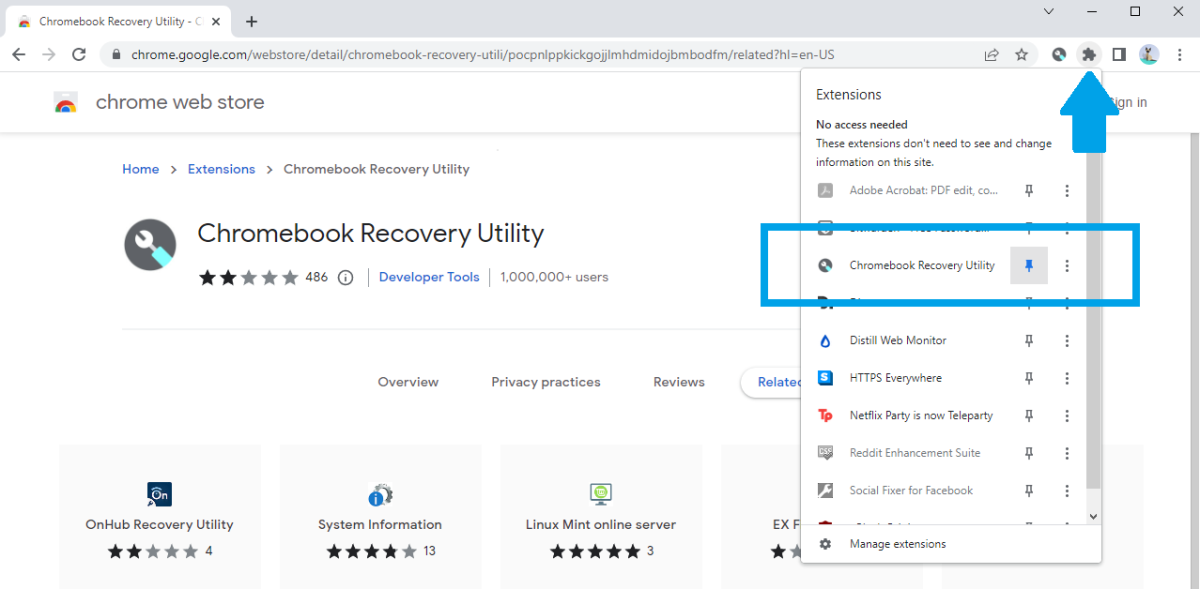Viewport: 1200px width, 589px height.
Task: Switch to the Reviews tab
Action: 679,382
